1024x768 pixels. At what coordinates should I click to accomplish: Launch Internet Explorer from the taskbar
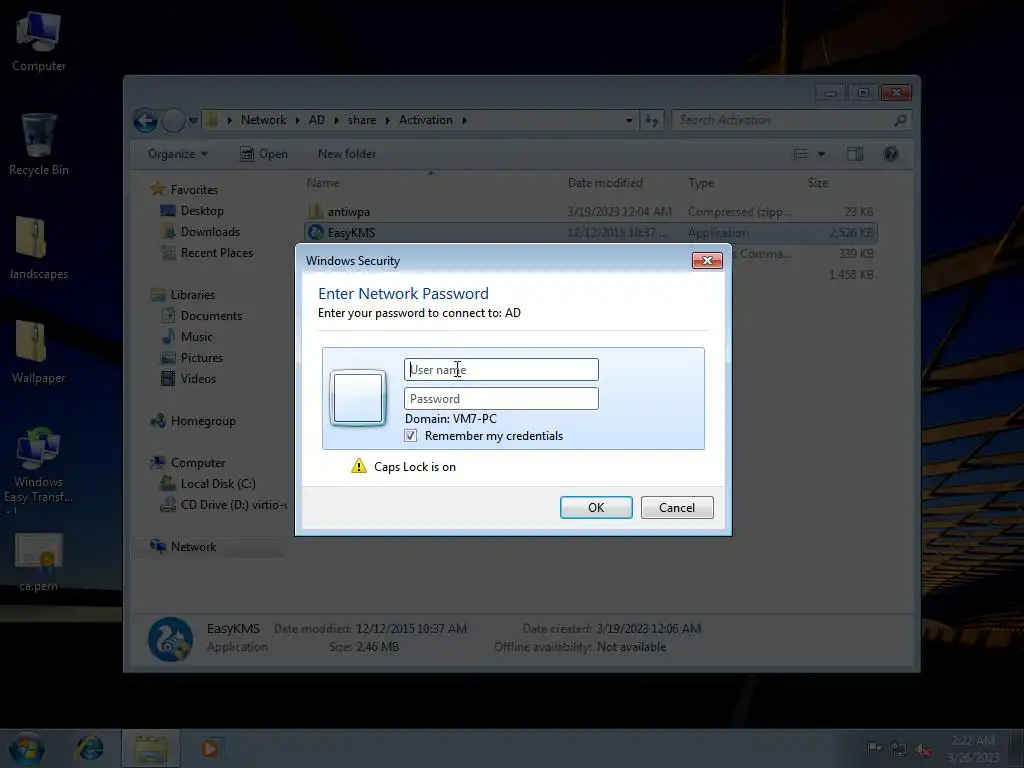point(89,748)
